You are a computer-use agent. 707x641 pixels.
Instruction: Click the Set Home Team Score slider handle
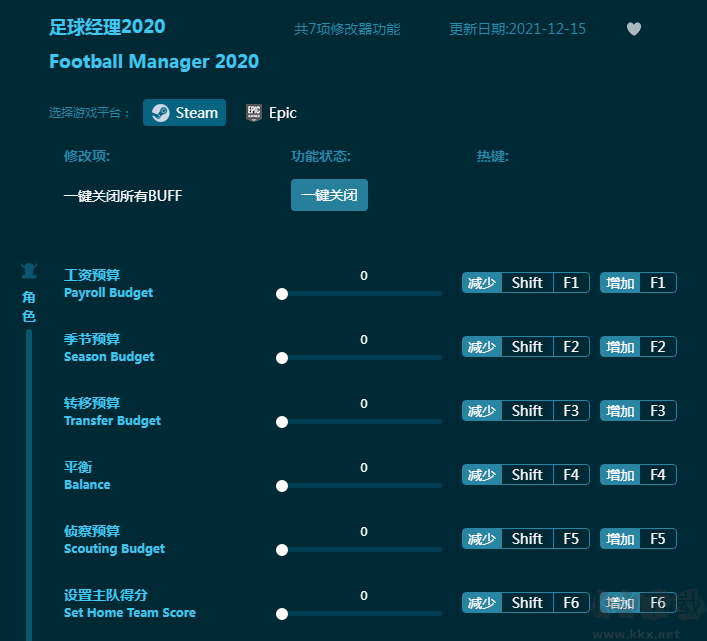[x=282, y=614]
